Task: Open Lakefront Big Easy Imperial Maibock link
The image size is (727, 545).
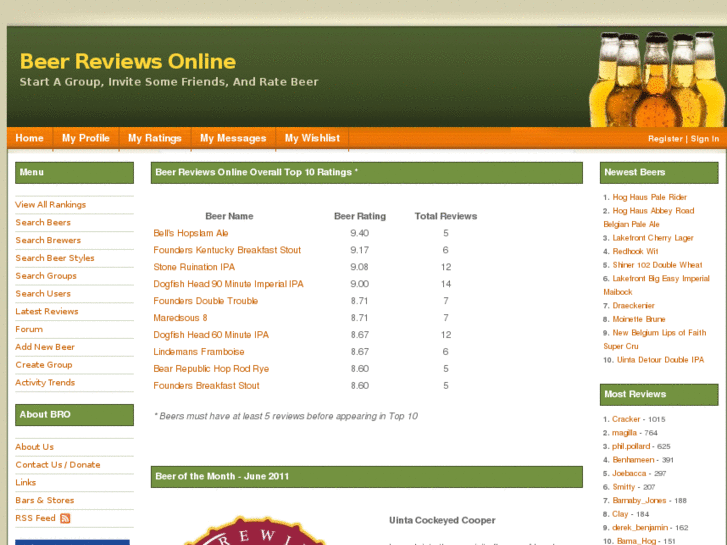Action: tap(657, 285)
